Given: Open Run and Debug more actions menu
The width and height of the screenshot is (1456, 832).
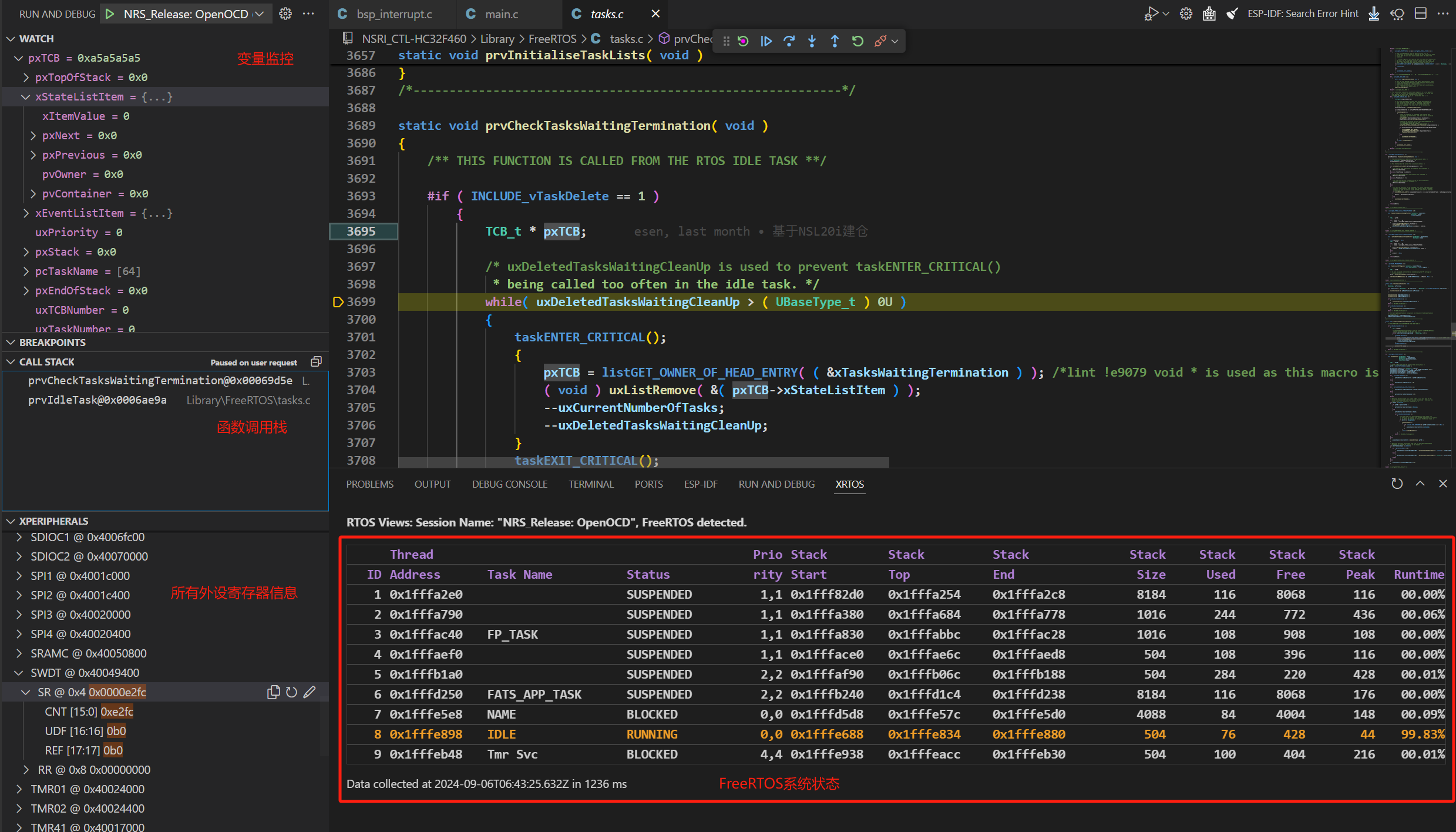Looking at the screenshot, I should [309, 14].
